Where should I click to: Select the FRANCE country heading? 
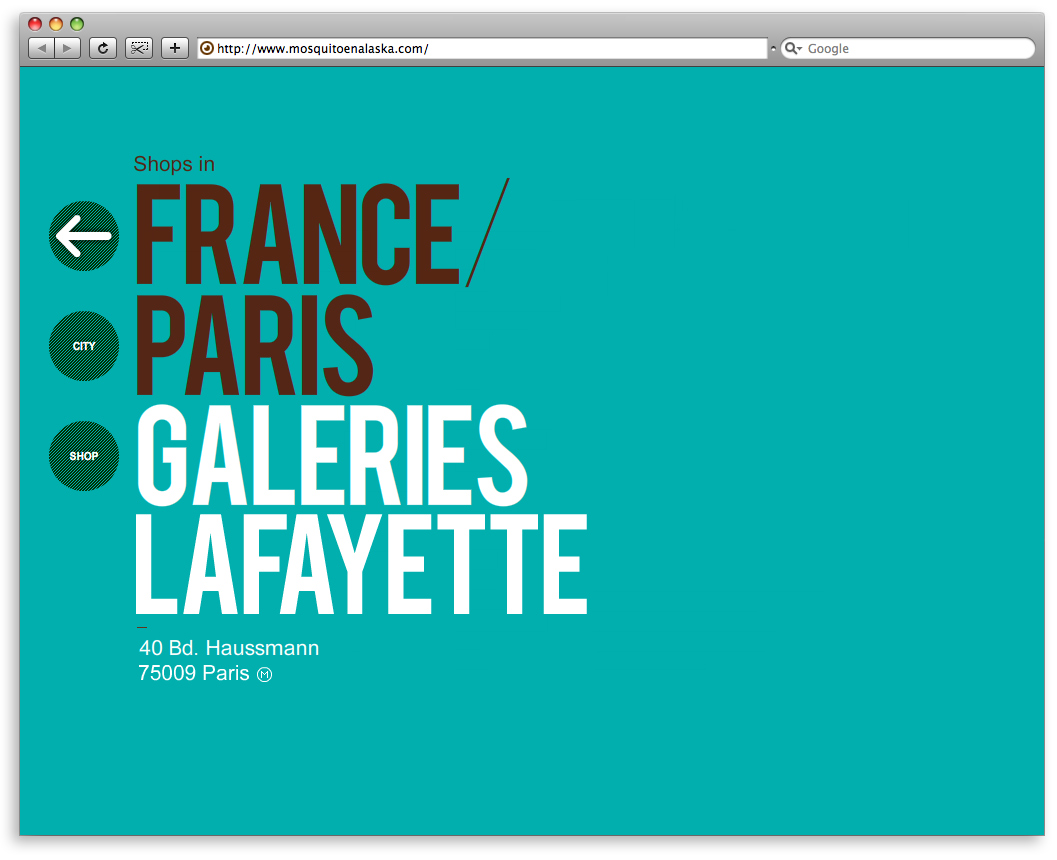point(296,236)
